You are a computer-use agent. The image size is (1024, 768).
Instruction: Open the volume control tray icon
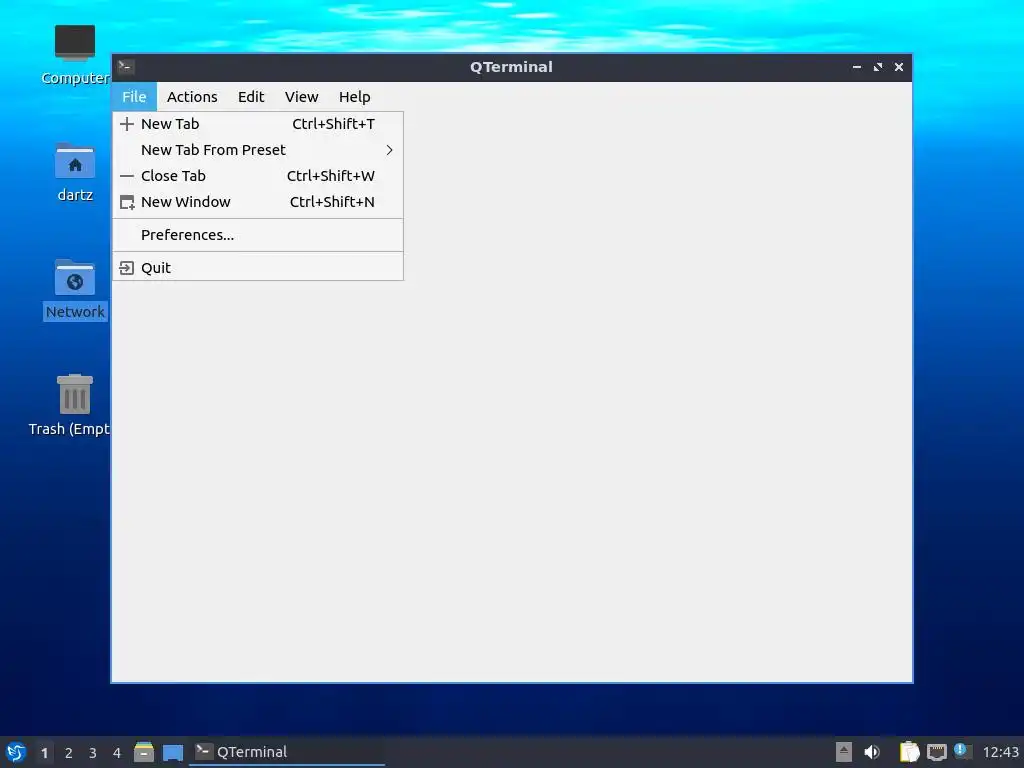tap(872, 752)
